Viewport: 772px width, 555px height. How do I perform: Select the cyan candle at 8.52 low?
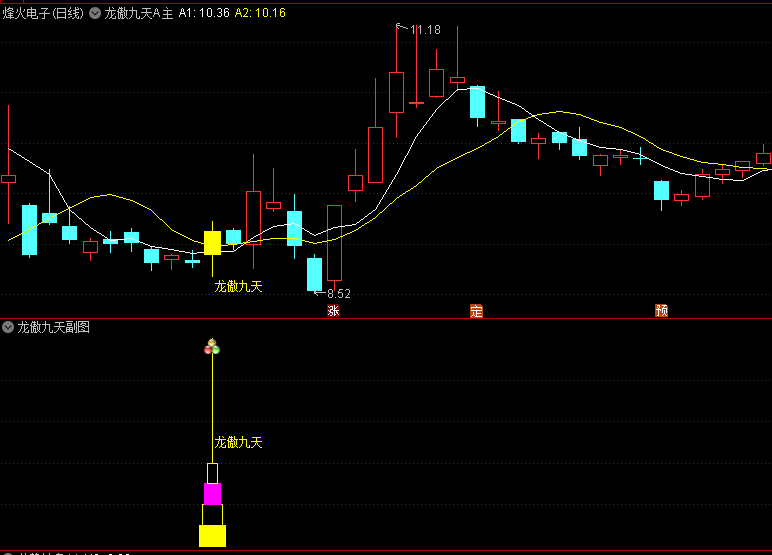pos(315,274)
